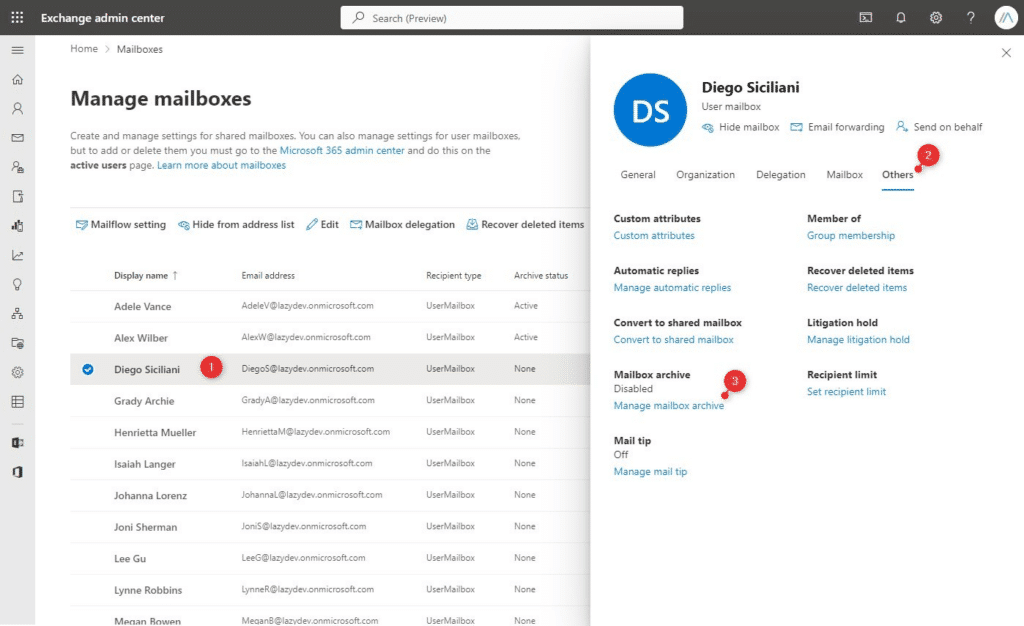Open Manage automatic replies link
The width and height of the screenshot is (1024, 626).
(x=672, y=288)
